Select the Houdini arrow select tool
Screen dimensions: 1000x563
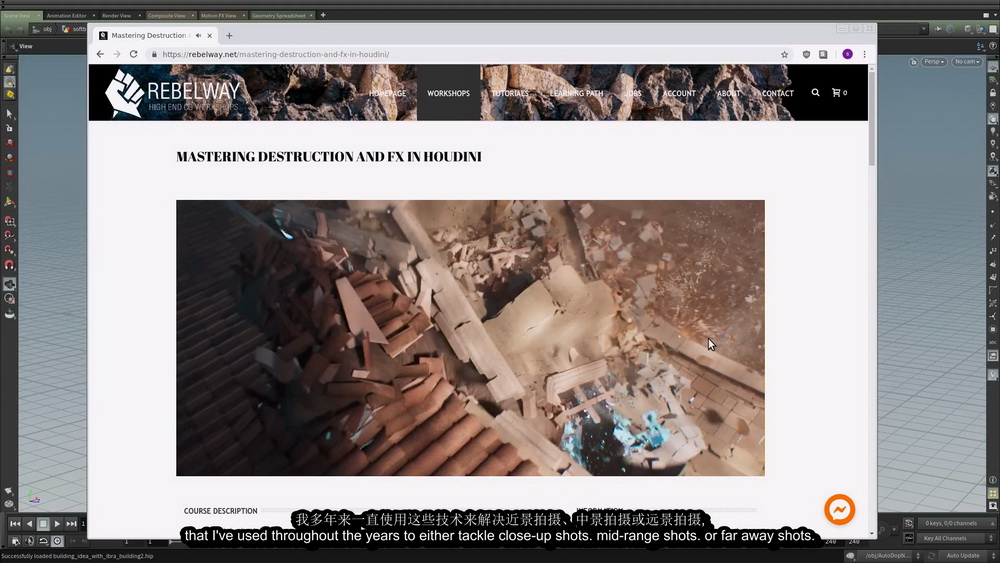click(x=9, y=113)
